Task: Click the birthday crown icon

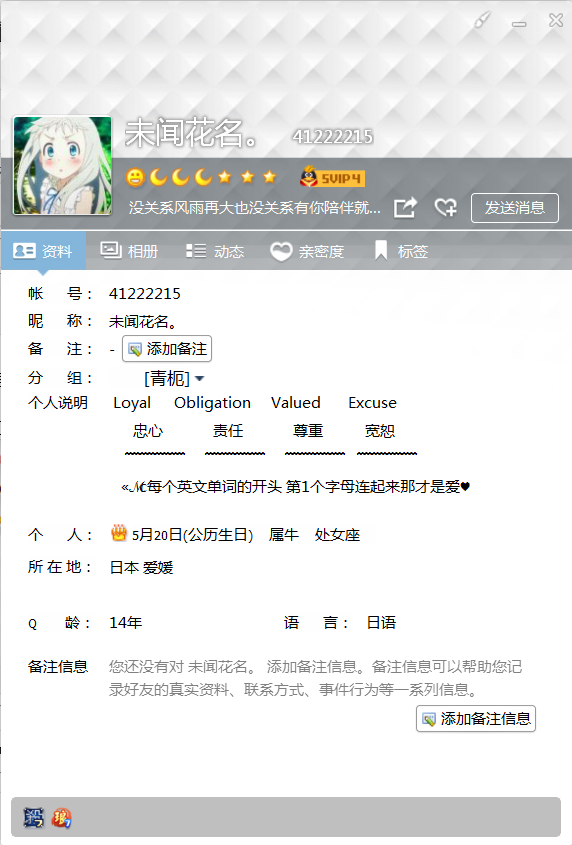Action: pos(119,533)
